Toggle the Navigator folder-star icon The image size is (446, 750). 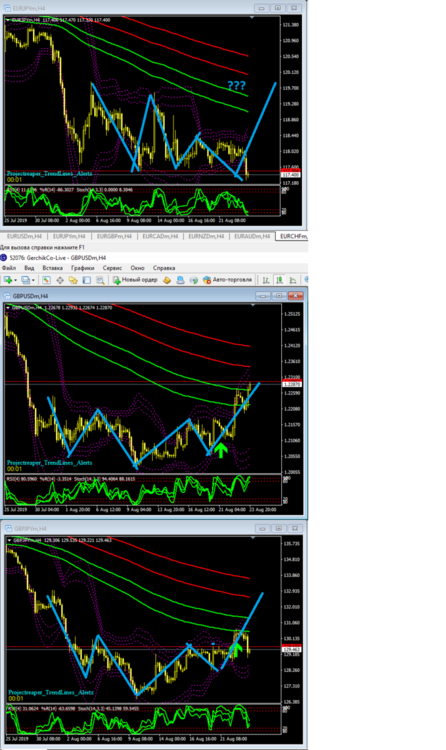[x=73, y=280]
